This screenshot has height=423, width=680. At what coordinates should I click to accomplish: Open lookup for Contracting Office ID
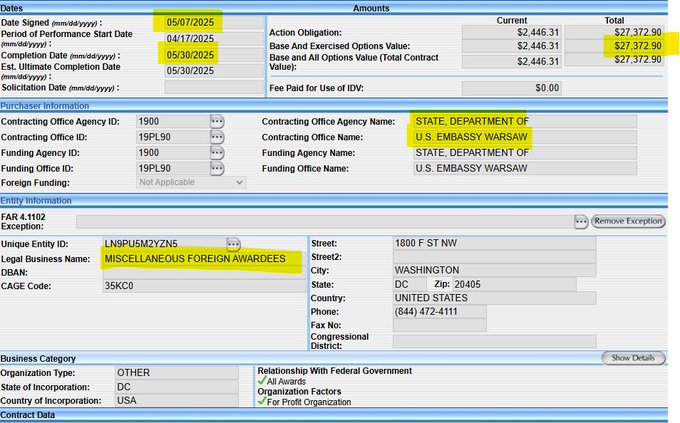pyautogui.click(x=217, y=137)
